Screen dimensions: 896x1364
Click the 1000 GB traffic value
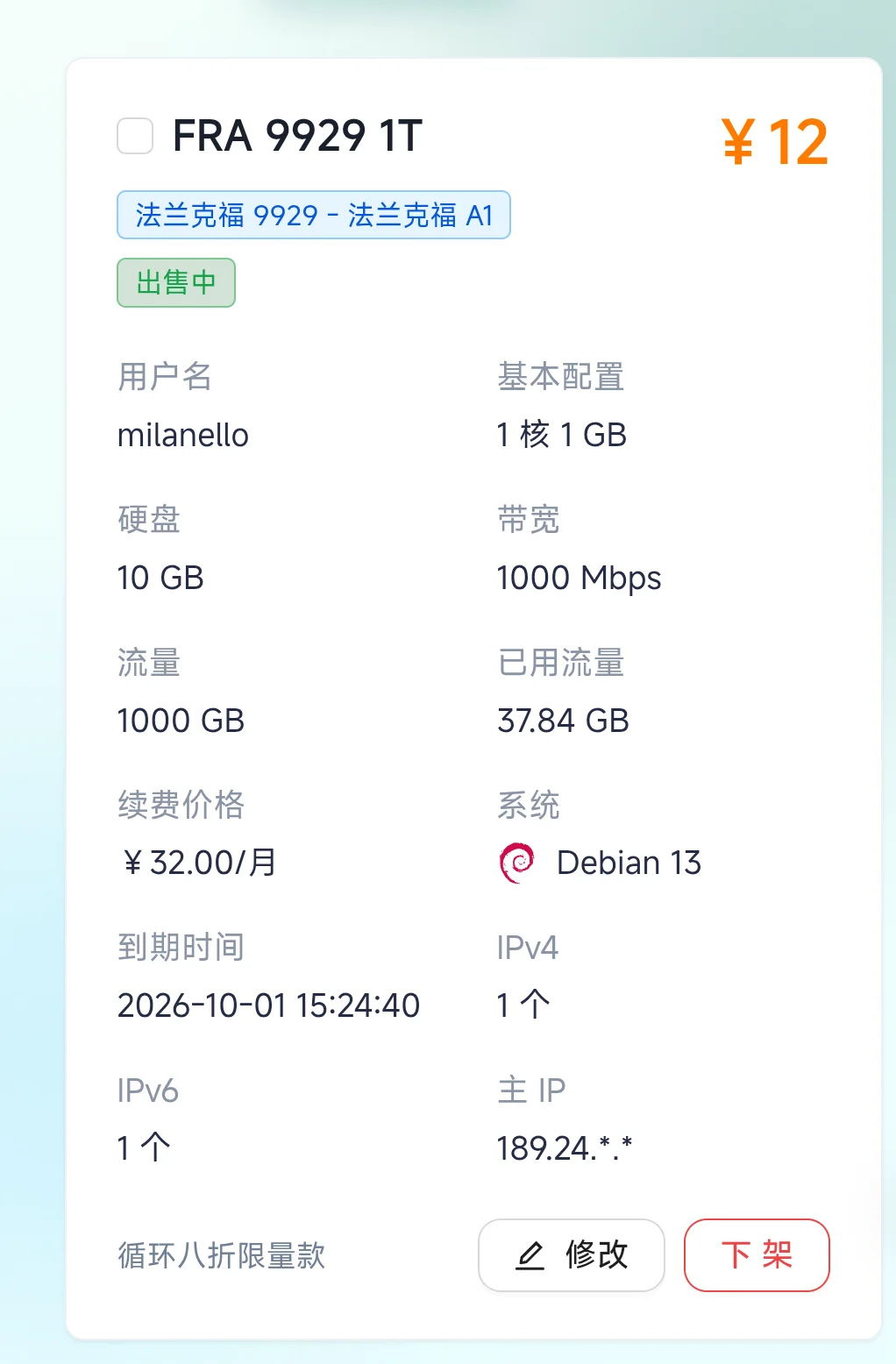(x=181, y=721)
